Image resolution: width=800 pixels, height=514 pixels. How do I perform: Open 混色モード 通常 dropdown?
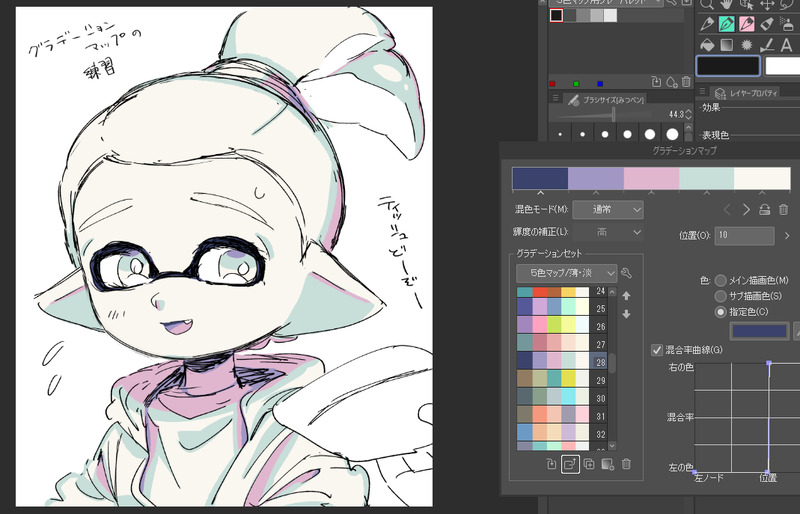click(x=608, y=209)
